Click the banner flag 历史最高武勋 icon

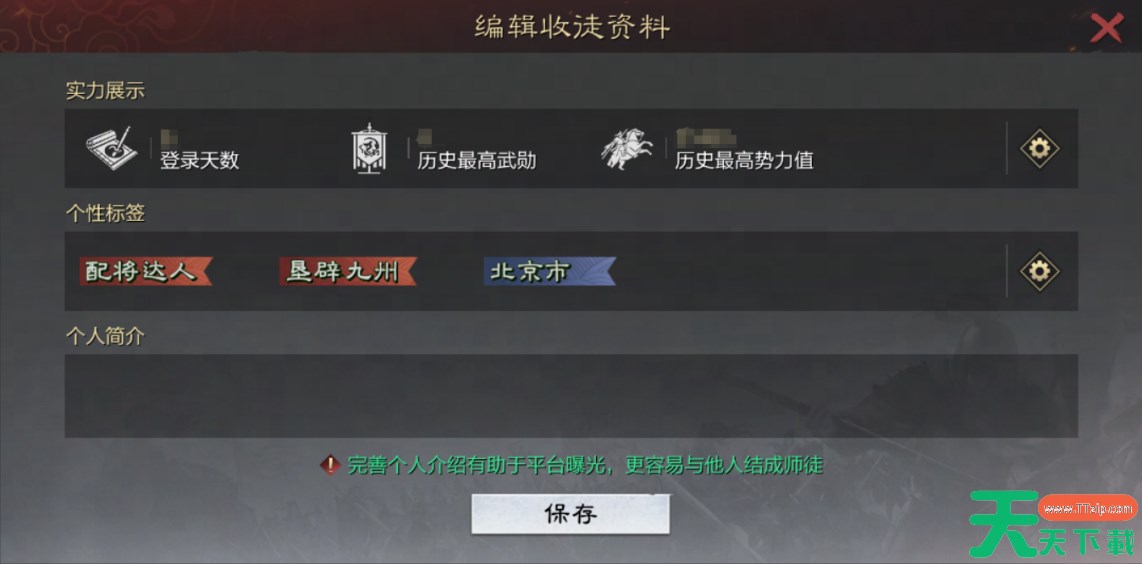369,149
